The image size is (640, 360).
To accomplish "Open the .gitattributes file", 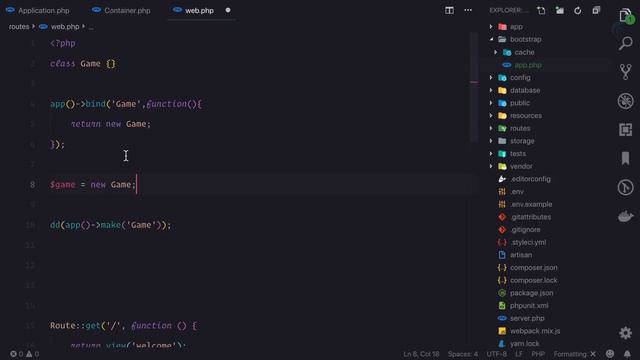I will (530, 217).
